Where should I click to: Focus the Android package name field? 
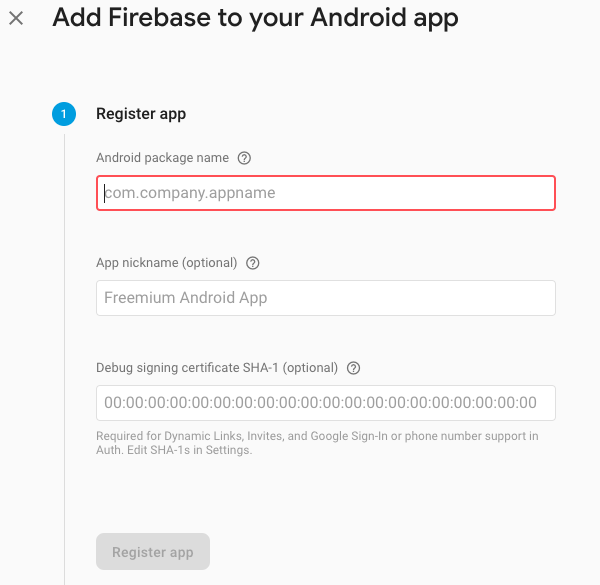pos(326,193)
